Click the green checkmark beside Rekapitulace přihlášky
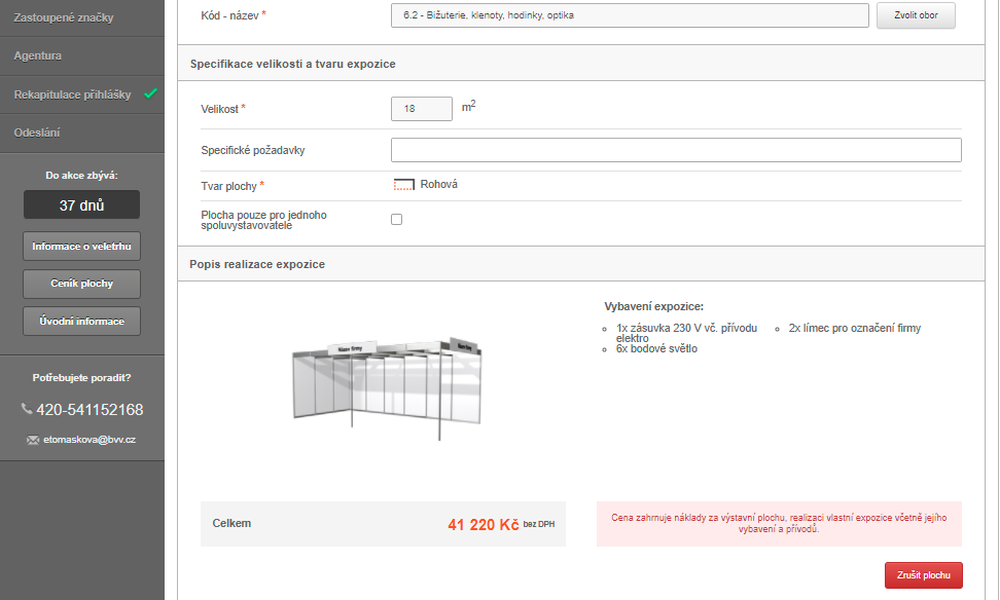This screenshot has width=1000, height=600. tap(151, 94)
